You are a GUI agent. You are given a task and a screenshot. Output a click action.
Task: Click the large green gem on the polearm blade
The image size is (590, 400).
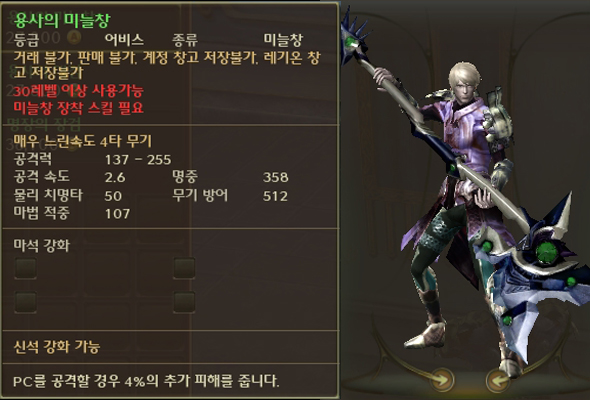coord(545,251)
